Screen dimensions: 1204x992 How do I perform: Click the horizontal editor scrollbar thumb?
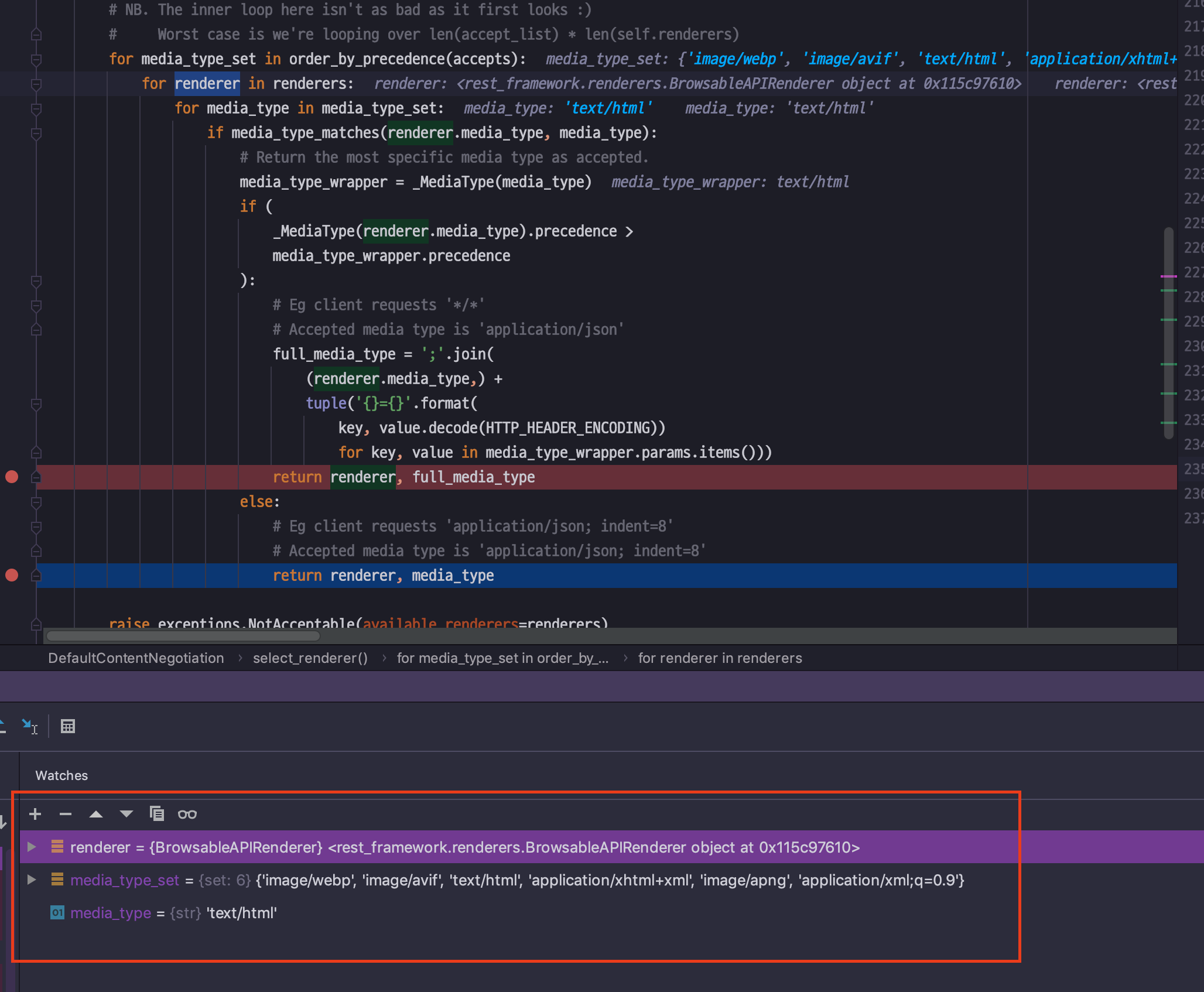click(x=183, y=636)
